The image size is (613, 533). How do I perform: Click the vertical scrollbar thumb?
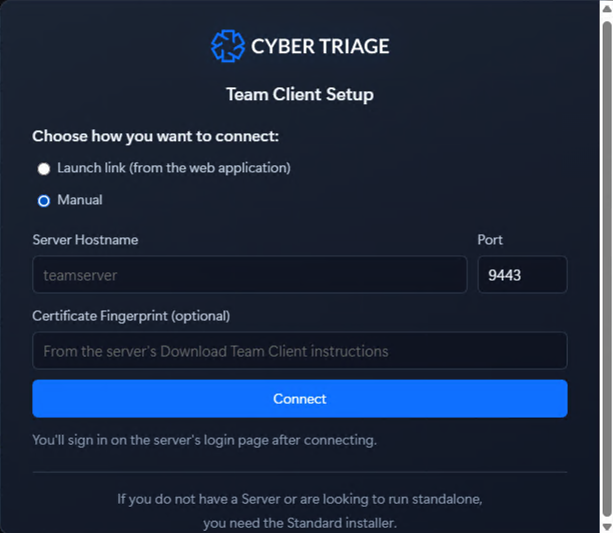pos(607,269)
